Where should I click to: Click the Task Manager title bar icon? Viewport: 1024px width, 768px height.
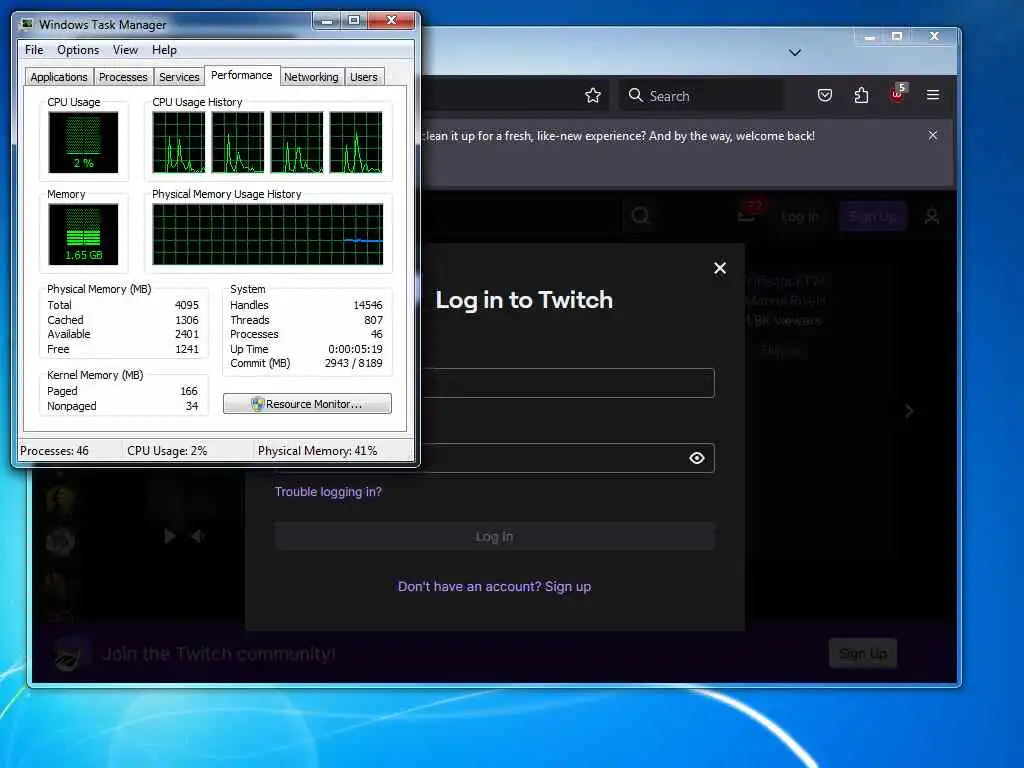point(27,24)
